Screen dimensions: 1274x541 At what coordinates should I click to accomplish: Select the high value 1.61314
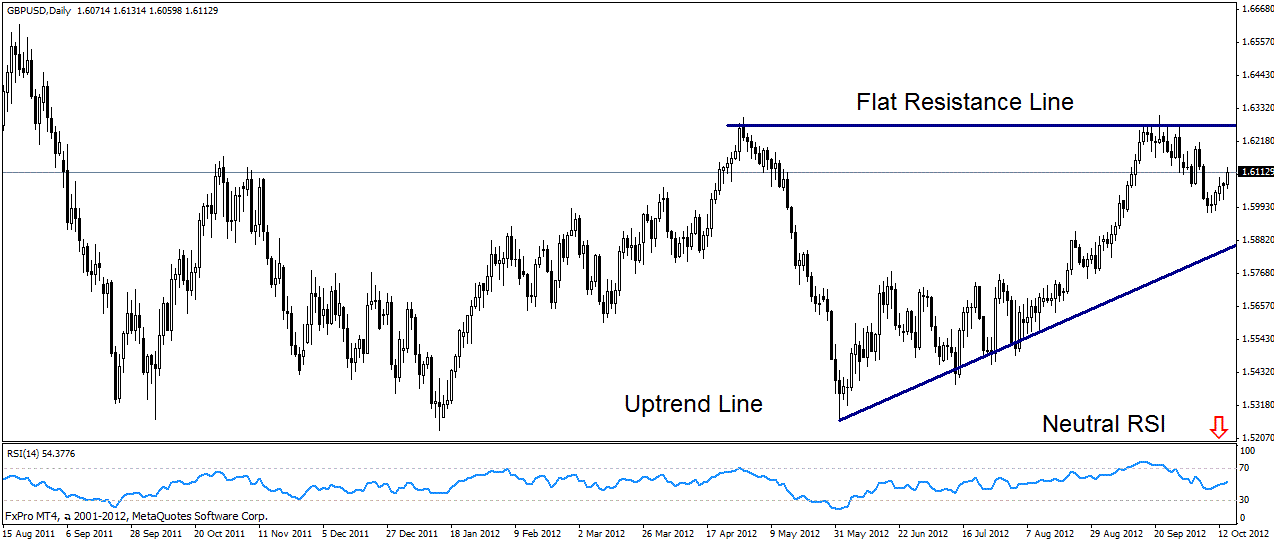[x=130, y=10]
